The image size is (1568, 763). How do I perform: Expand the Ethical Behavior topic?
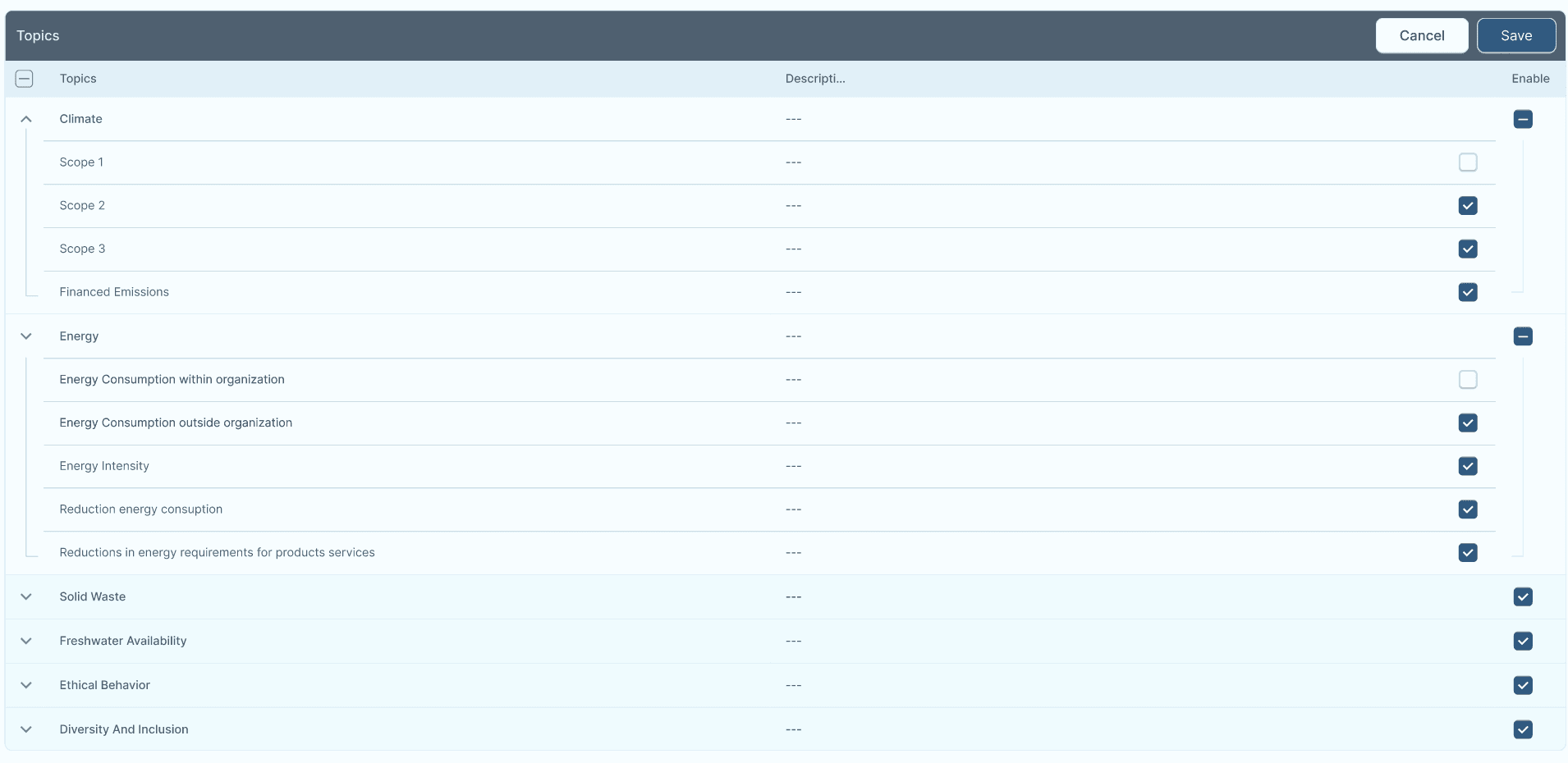tap(26, 686)
